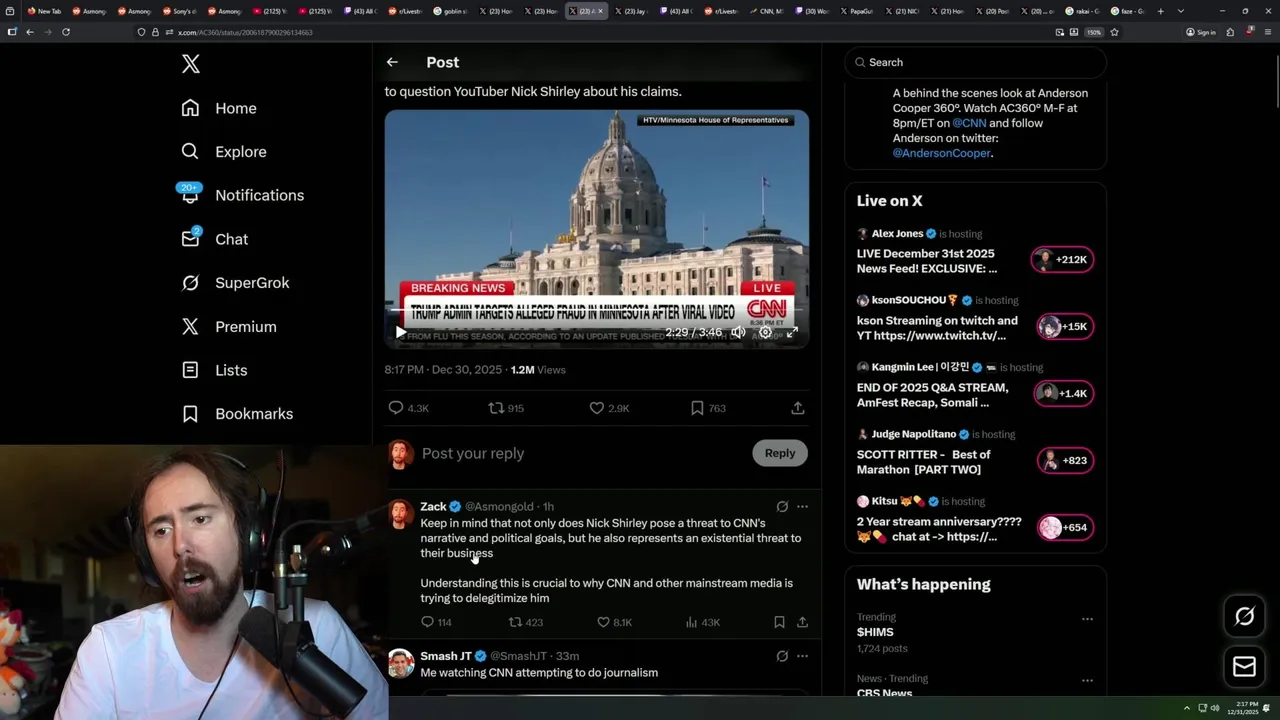Join Kangmin Lee live +1.4K
This screenshot has height=720, width=1280.
coord(1064,394)
